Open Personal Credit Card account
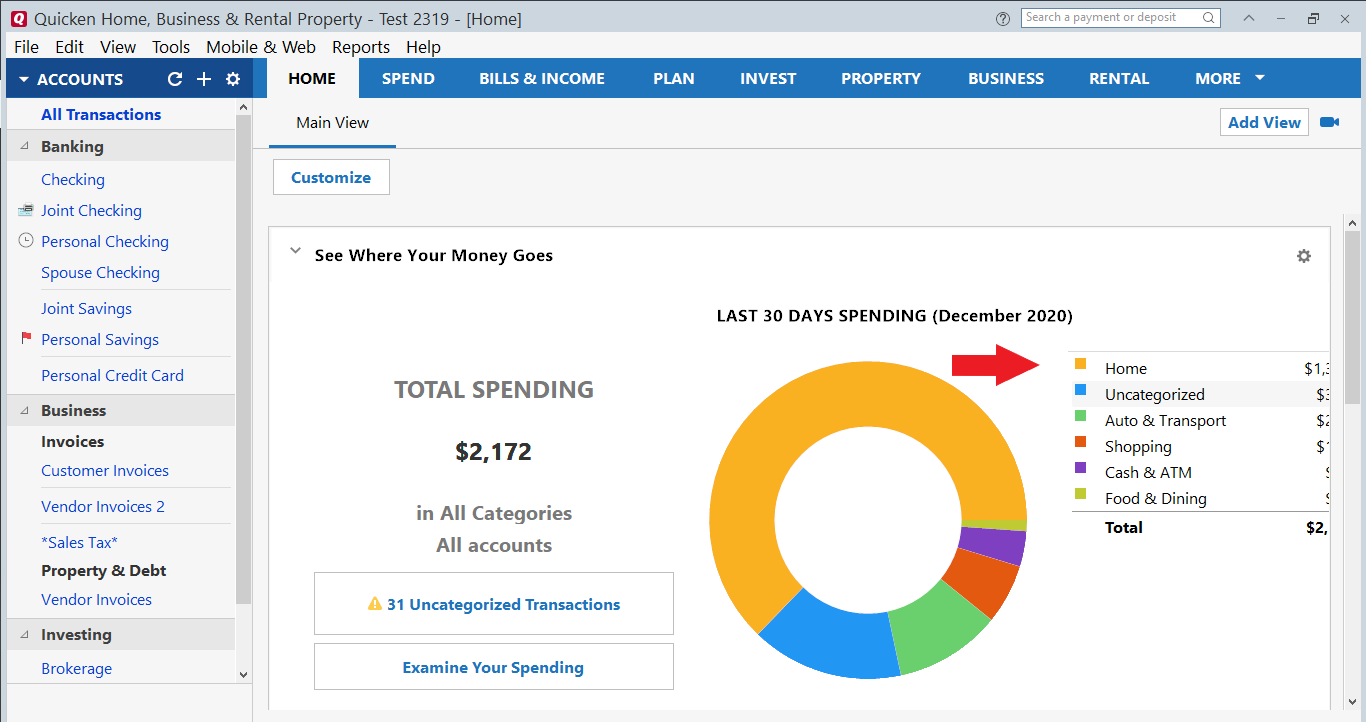This screenshot has width=1366, height=722. tap(112, 376)
